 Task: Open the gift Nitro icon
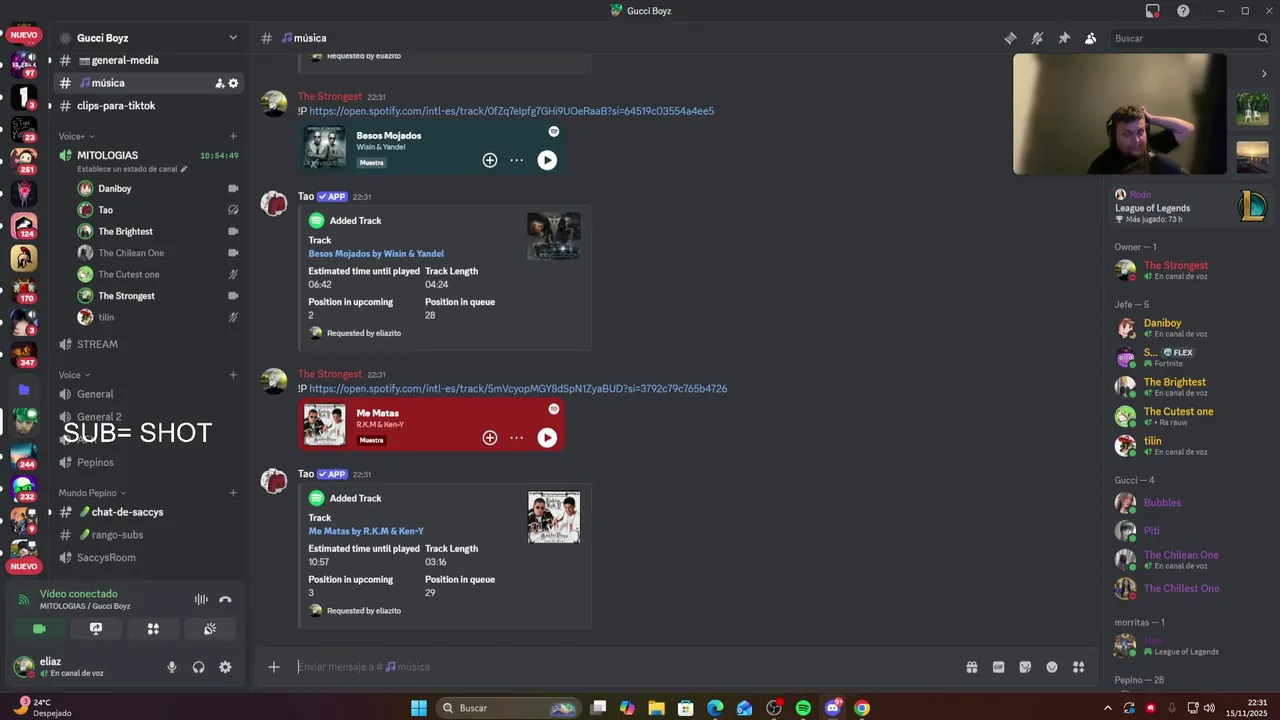971,667
